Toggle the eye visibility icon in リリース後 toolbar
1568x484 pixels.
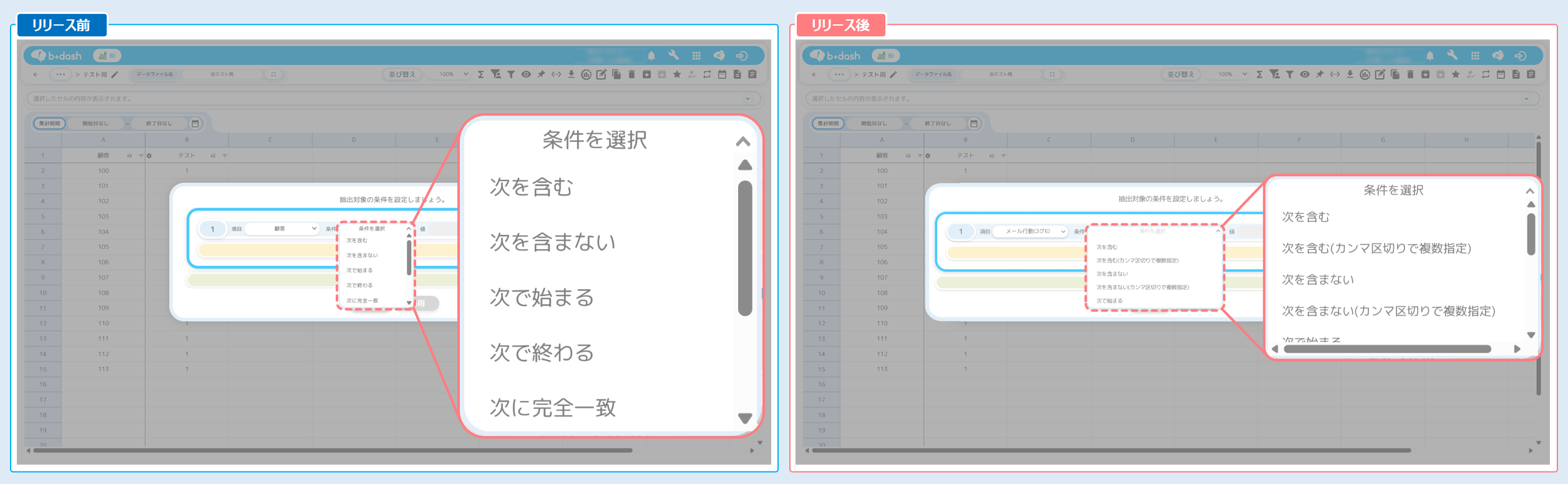coord(1305,74)
